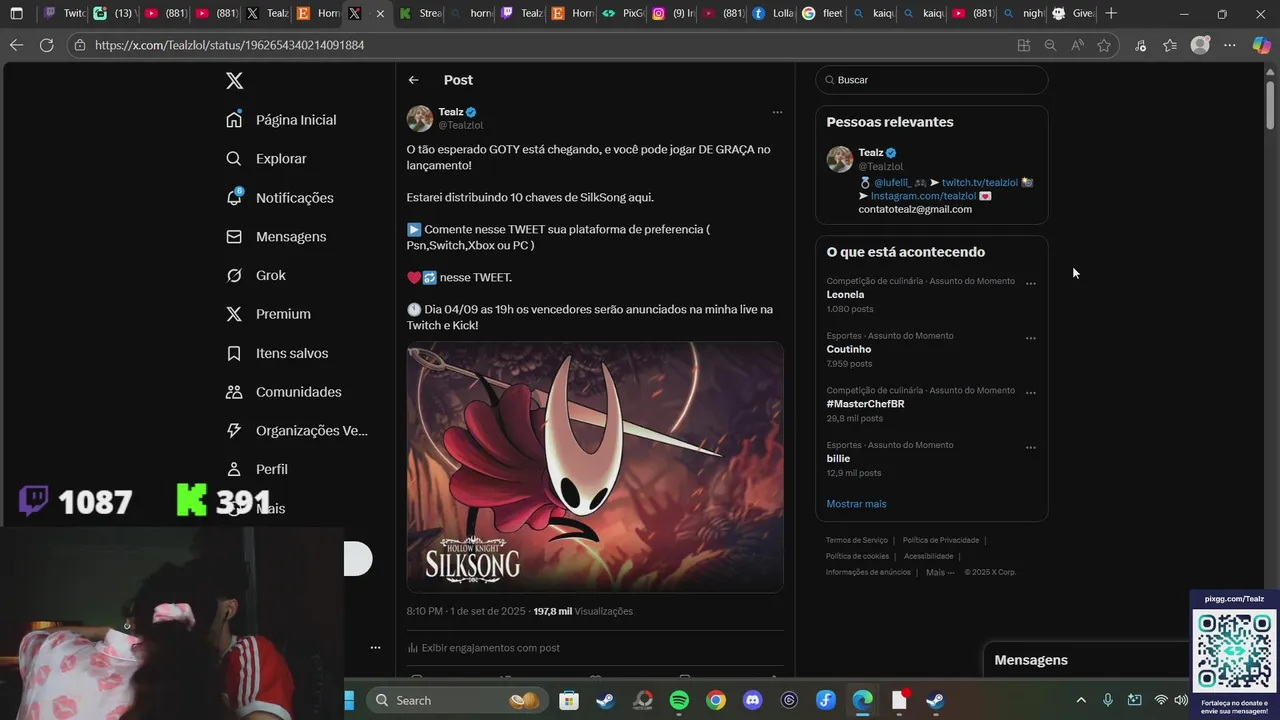Open Wi-Fi settings in system tray
Image resolution: width=1280 pixels, height=720 pixels.
coord(1161,700)
